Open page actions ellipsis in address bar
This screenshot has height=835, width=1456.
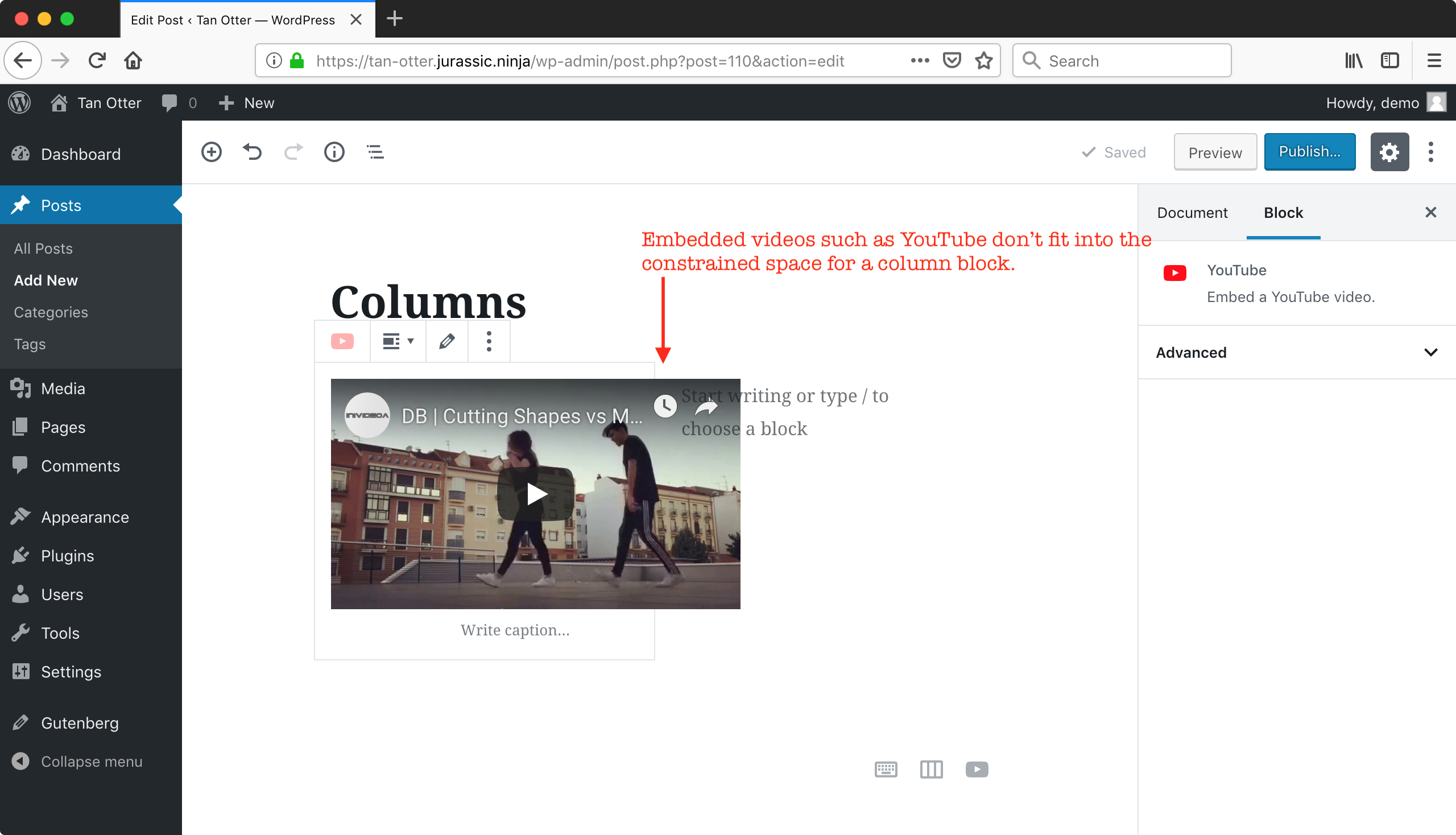(919, 60)
